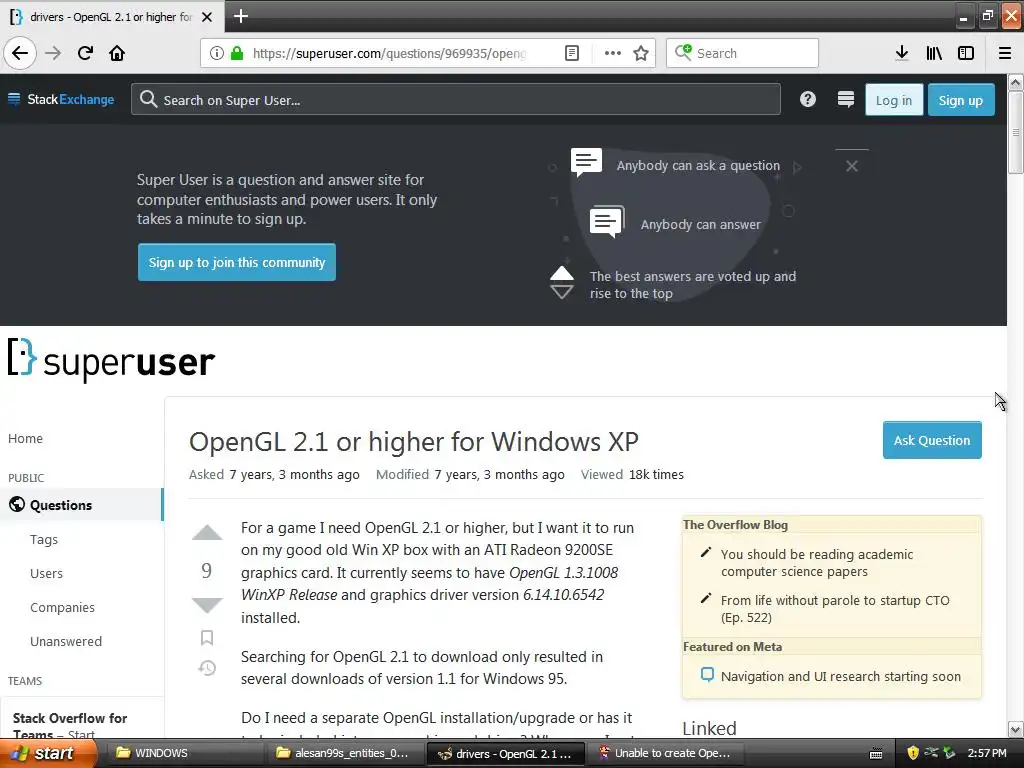The width and height of the screenshot is (1024, 768).
Task: Open Users in the left sidebar
Action: pos(46,573)
